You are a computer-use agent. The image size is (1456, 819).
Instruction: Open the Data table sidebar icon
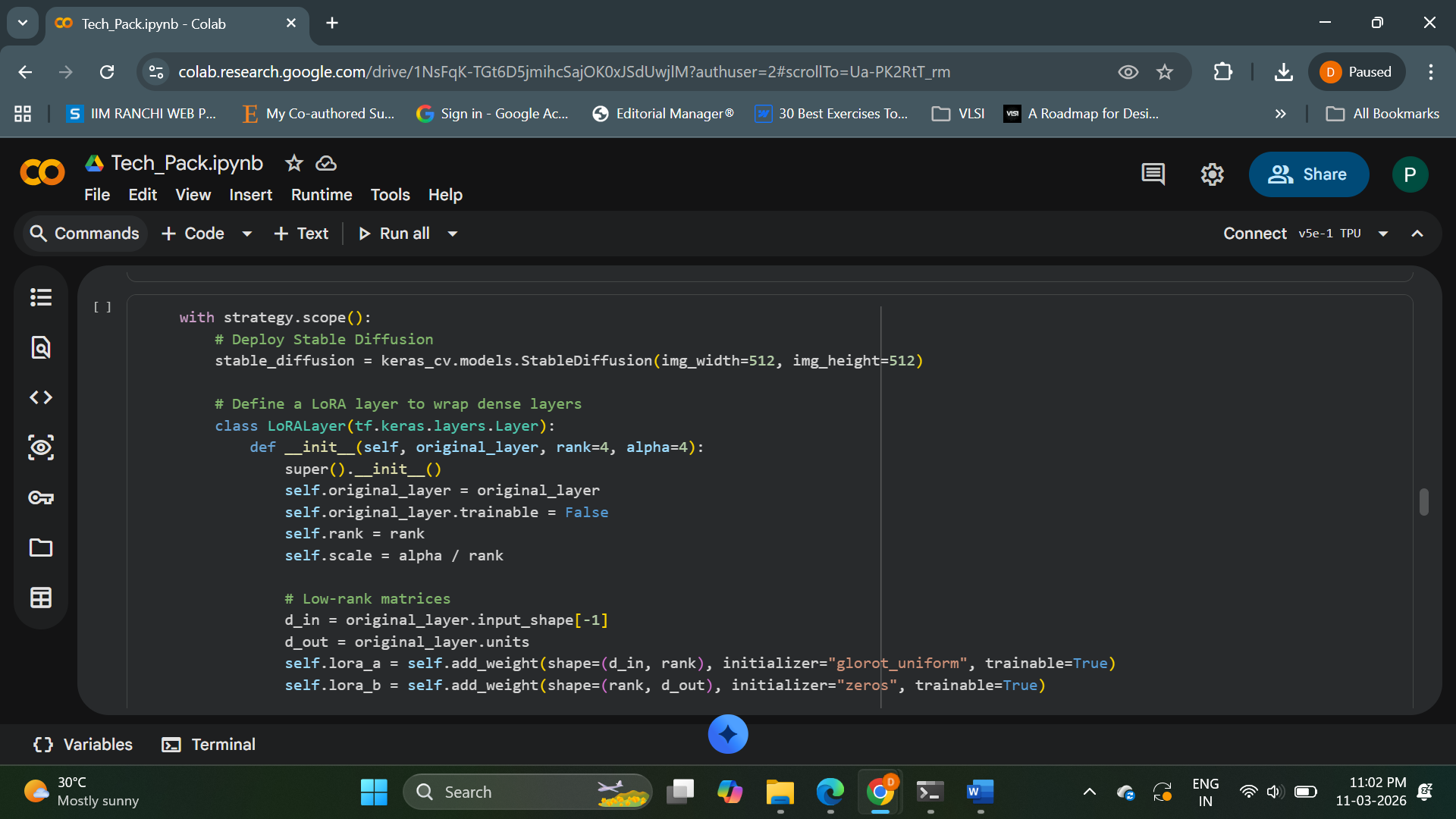(41, 598)
